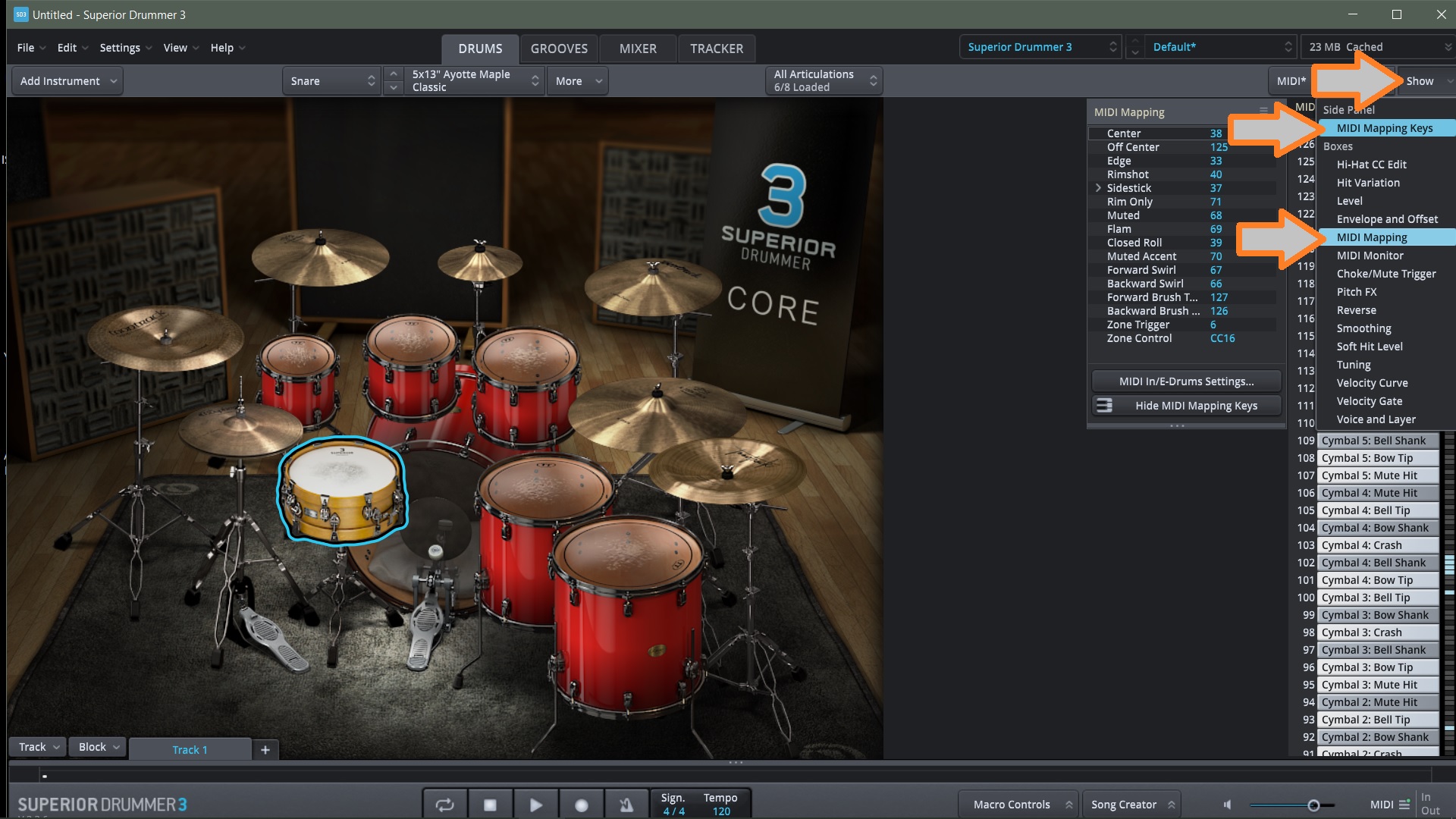The width and height of the screenshot is (1456, 819).
Task: Click the Superior Drummer 3 app icon in title bar
Action: pos(21,14)
